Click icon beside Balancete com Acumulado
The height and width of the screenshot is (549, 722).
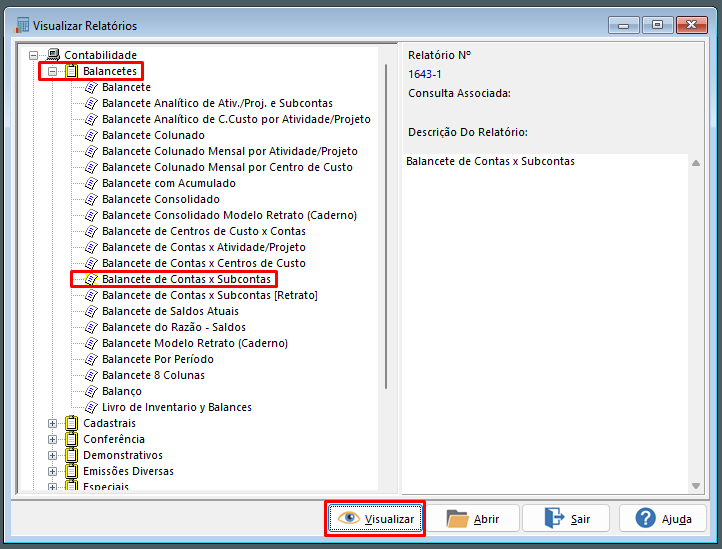tap(92, 183)
